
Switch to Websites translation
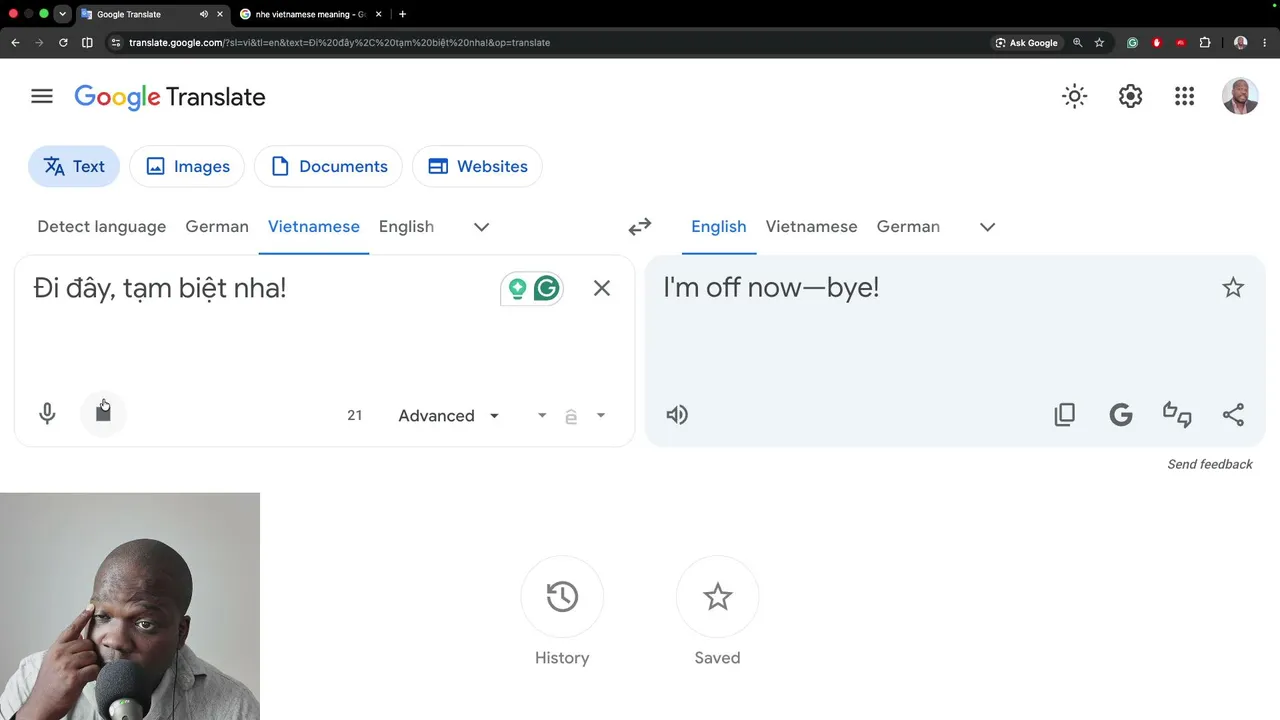coord(477,166)
